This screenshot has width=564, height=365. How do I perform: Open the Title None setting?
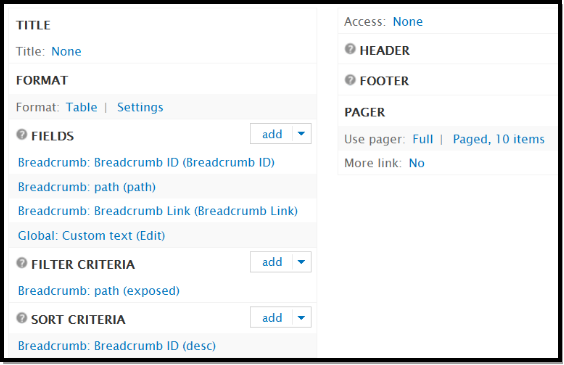[x=66, y=51]
